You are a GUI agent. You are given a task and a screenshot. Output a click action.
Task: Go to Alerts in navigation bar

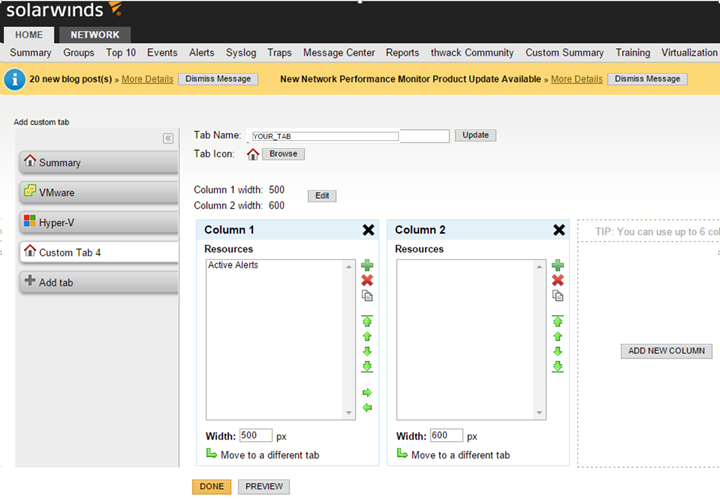coord(202,53)
